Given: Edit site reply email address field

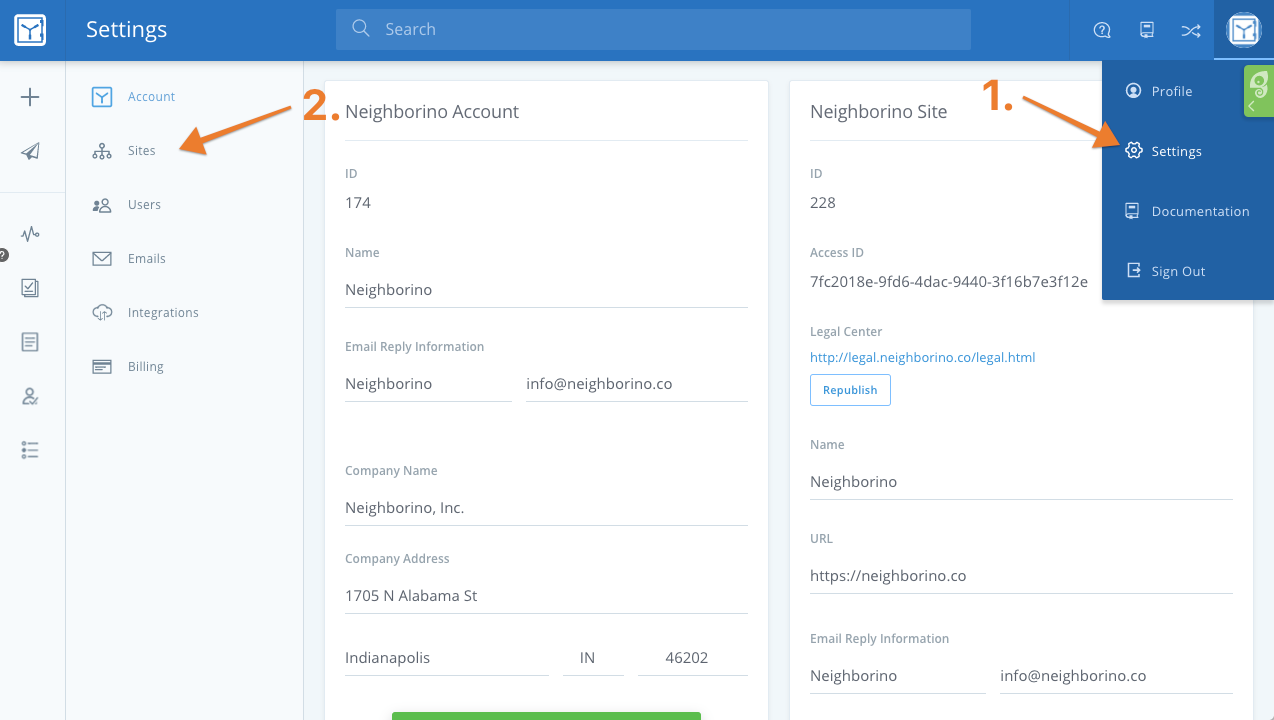Looking at the screenshot, I should point(1116,676).
